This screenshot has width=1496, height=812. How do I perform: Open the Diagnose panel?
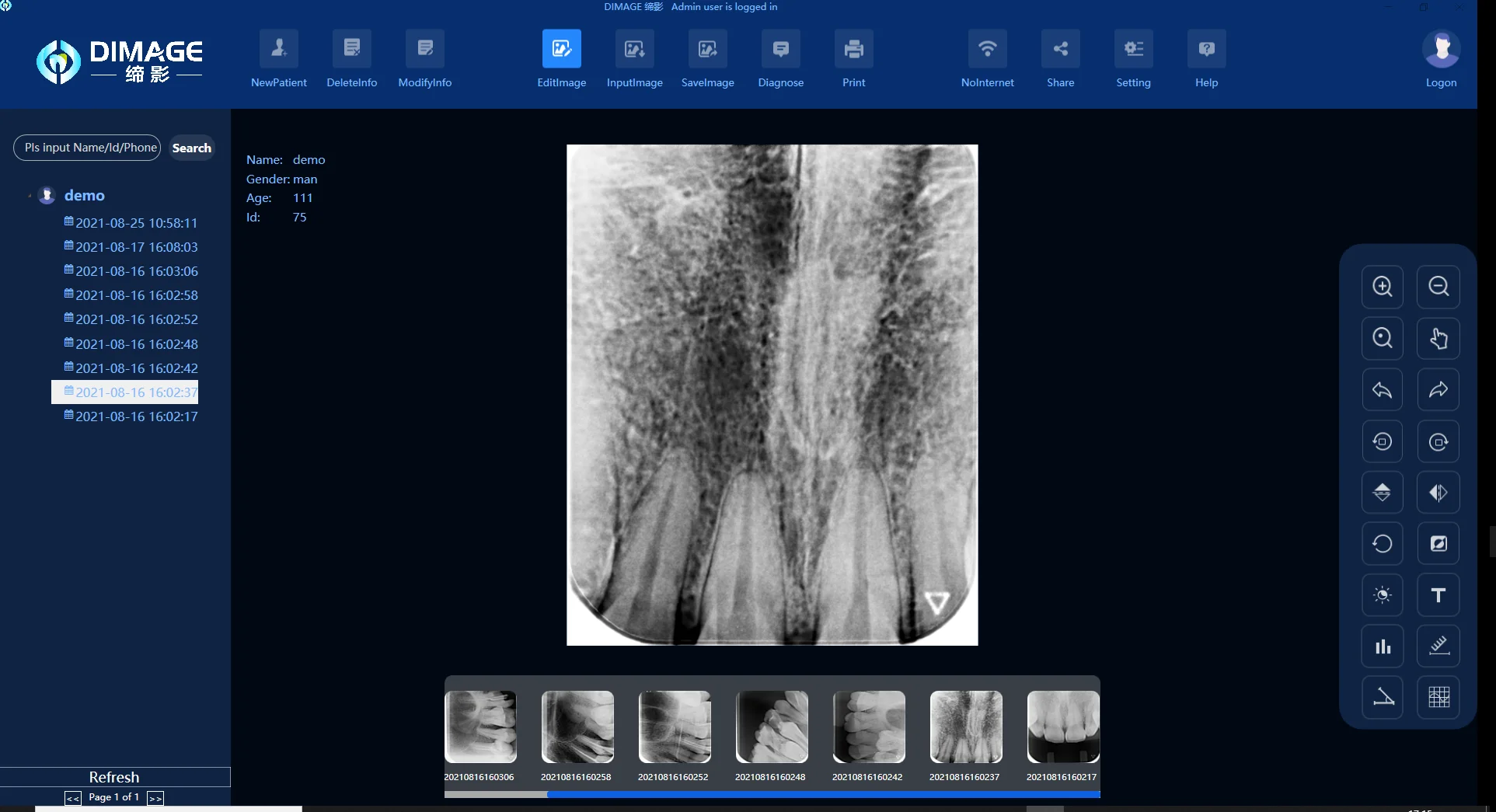(780, 58)
